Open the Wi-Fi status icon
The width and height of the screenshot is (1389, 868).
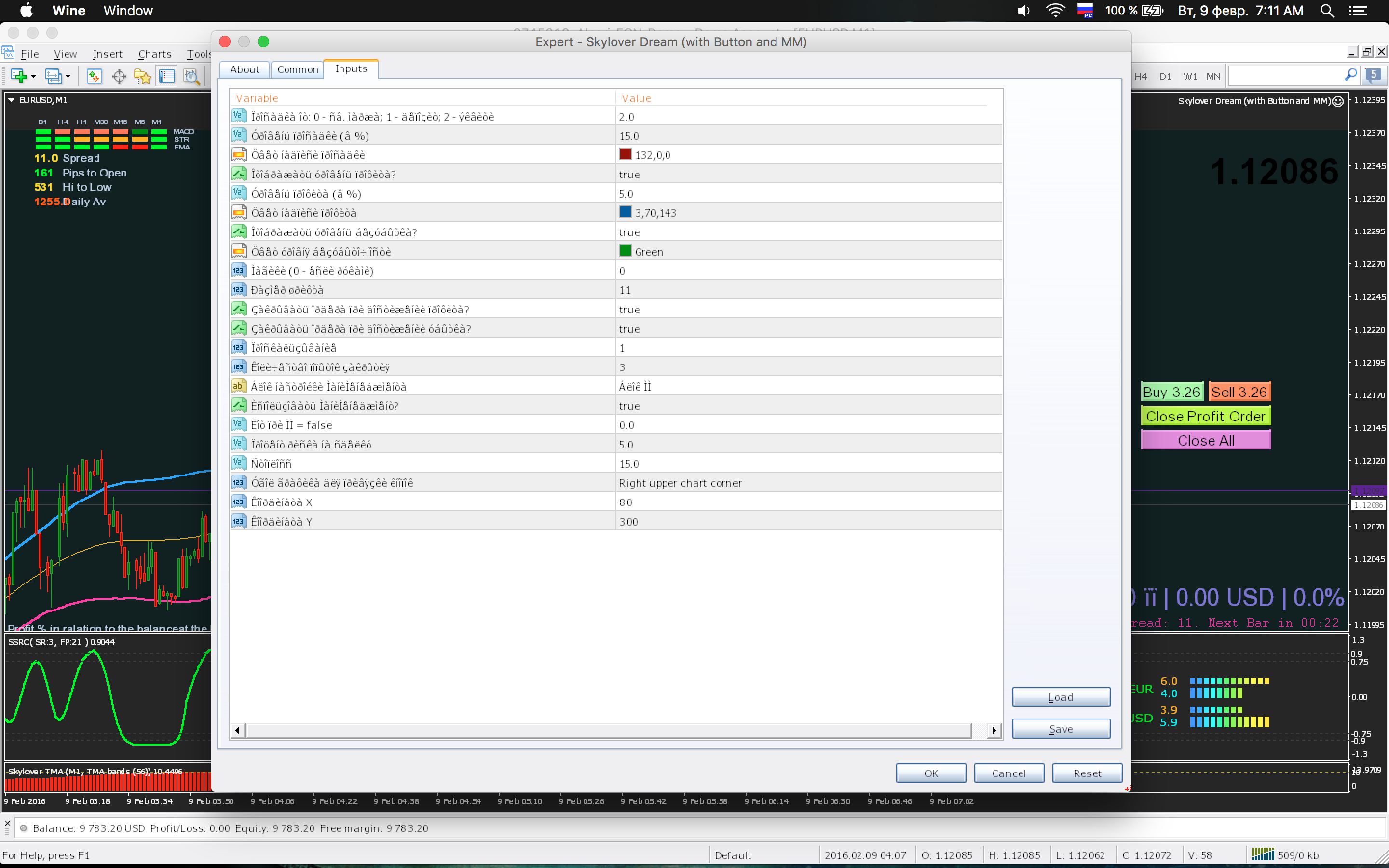[1055, 10]
